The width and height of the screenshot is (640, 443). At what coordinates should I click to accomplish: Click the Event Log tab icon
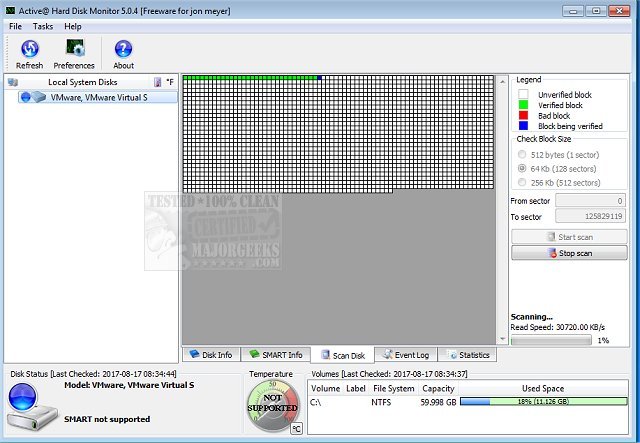tap(388, 354)
